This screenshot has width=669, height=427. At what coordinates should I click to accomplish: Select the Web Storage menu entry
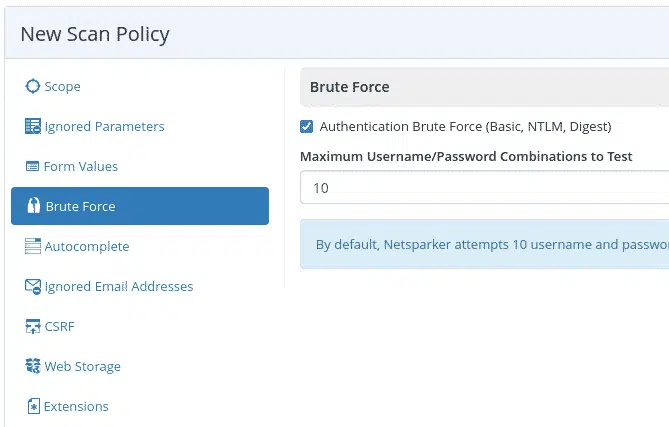point(83,366)
